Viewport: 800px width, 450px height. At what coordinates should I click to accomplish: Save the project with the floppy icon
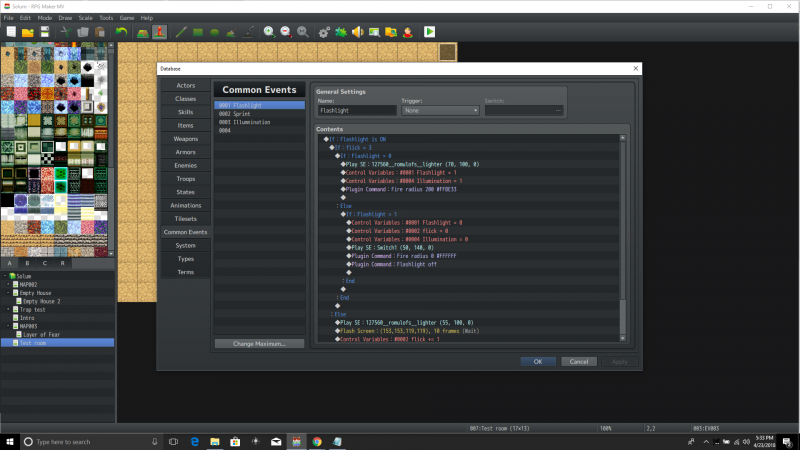45,32
